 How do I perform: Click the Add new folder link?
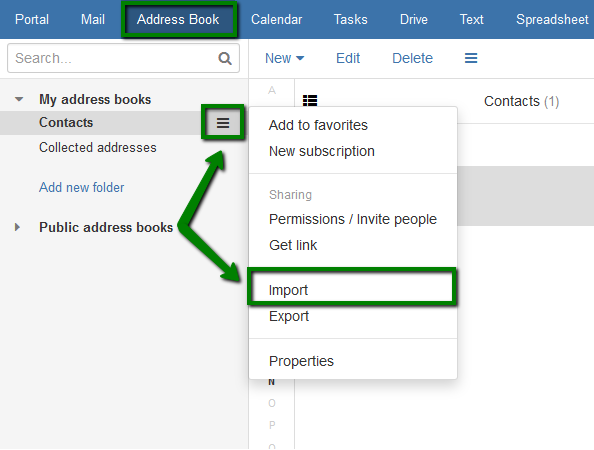pyautogui.click(x=81, y=188)
